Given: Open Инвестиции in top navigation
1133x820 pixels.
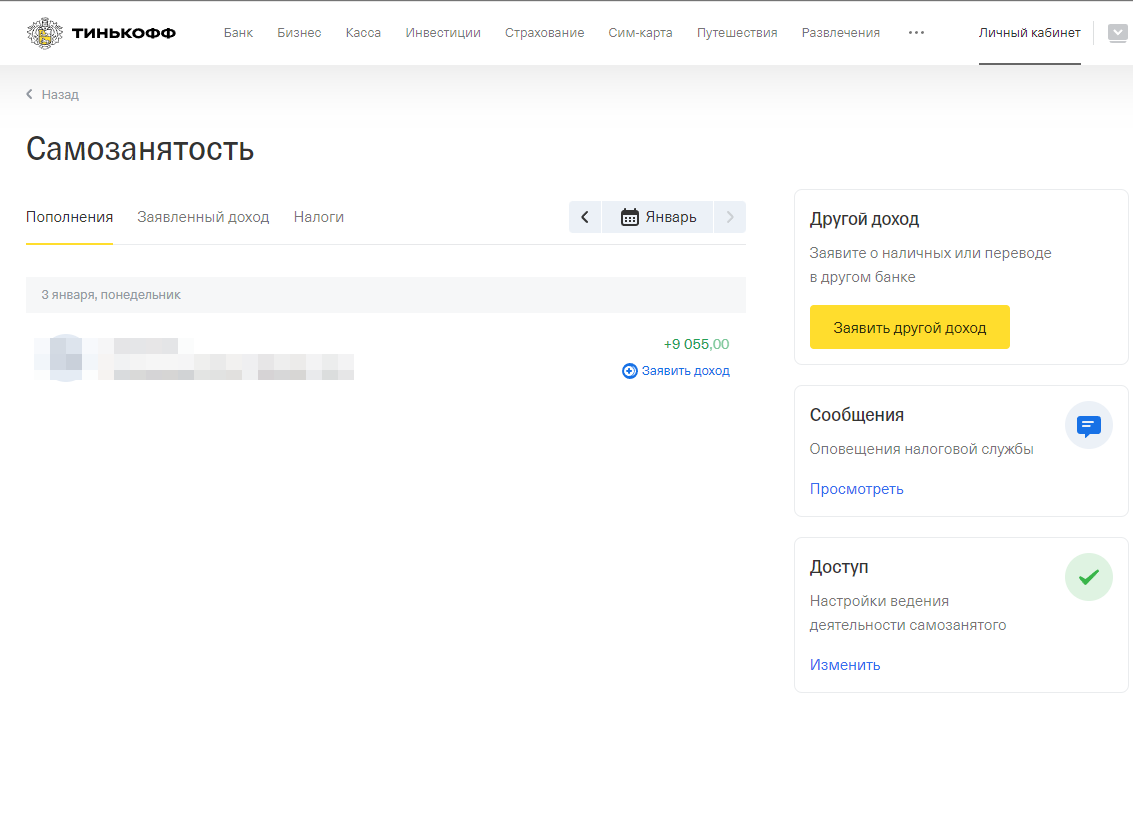Looking at the screenshot, I should click(443, 33).
